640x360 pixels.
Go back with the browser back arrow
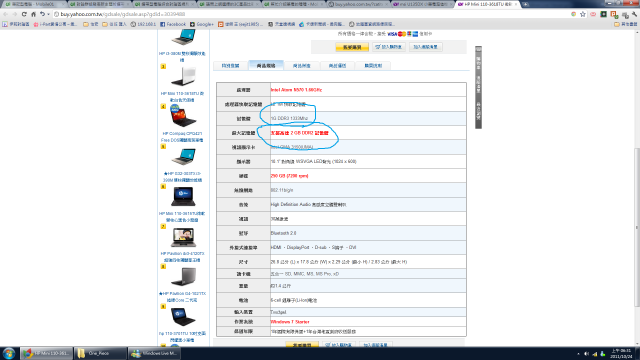5,14
